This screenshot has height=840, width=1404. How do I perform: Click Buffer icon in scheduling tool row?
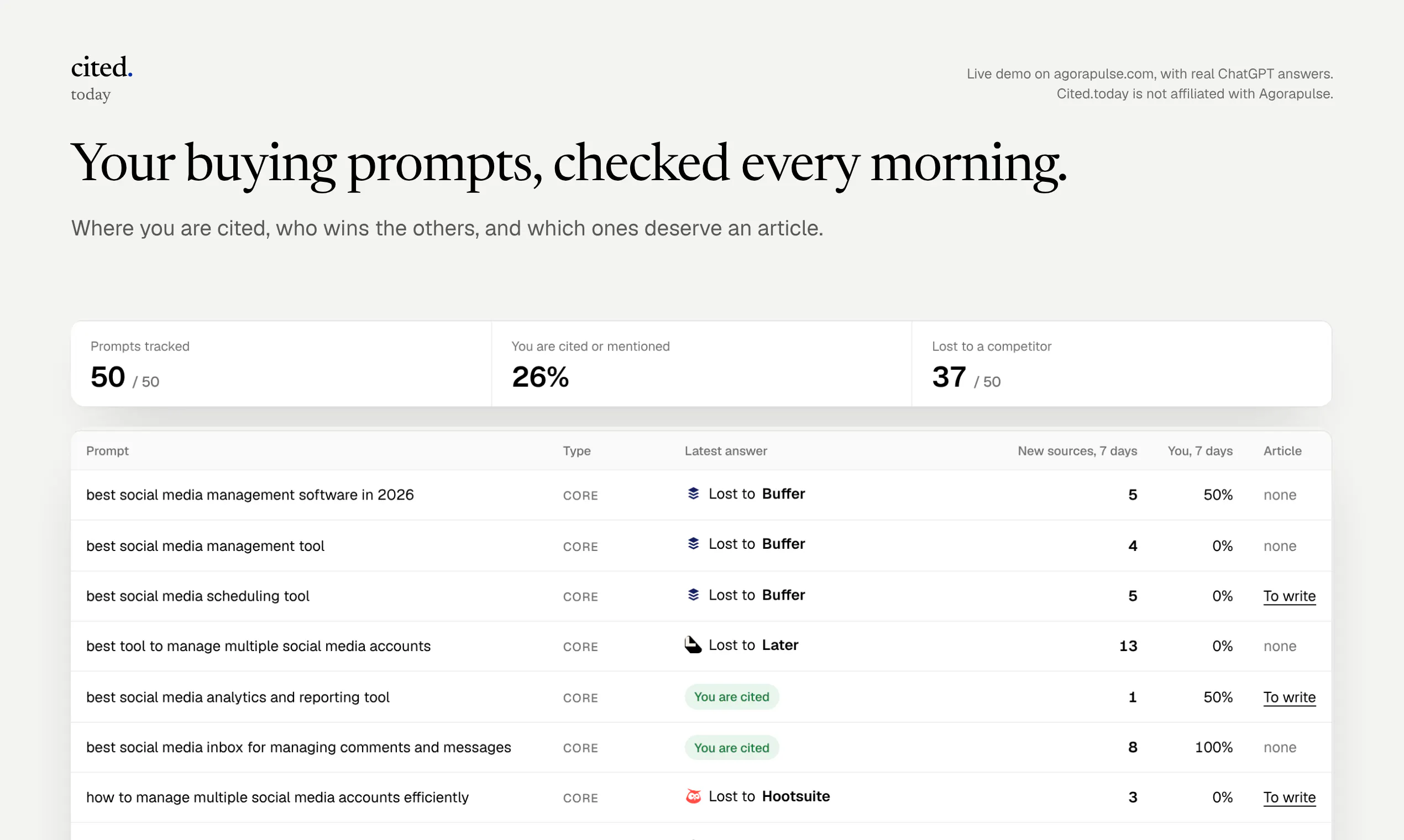coord(694,595)
